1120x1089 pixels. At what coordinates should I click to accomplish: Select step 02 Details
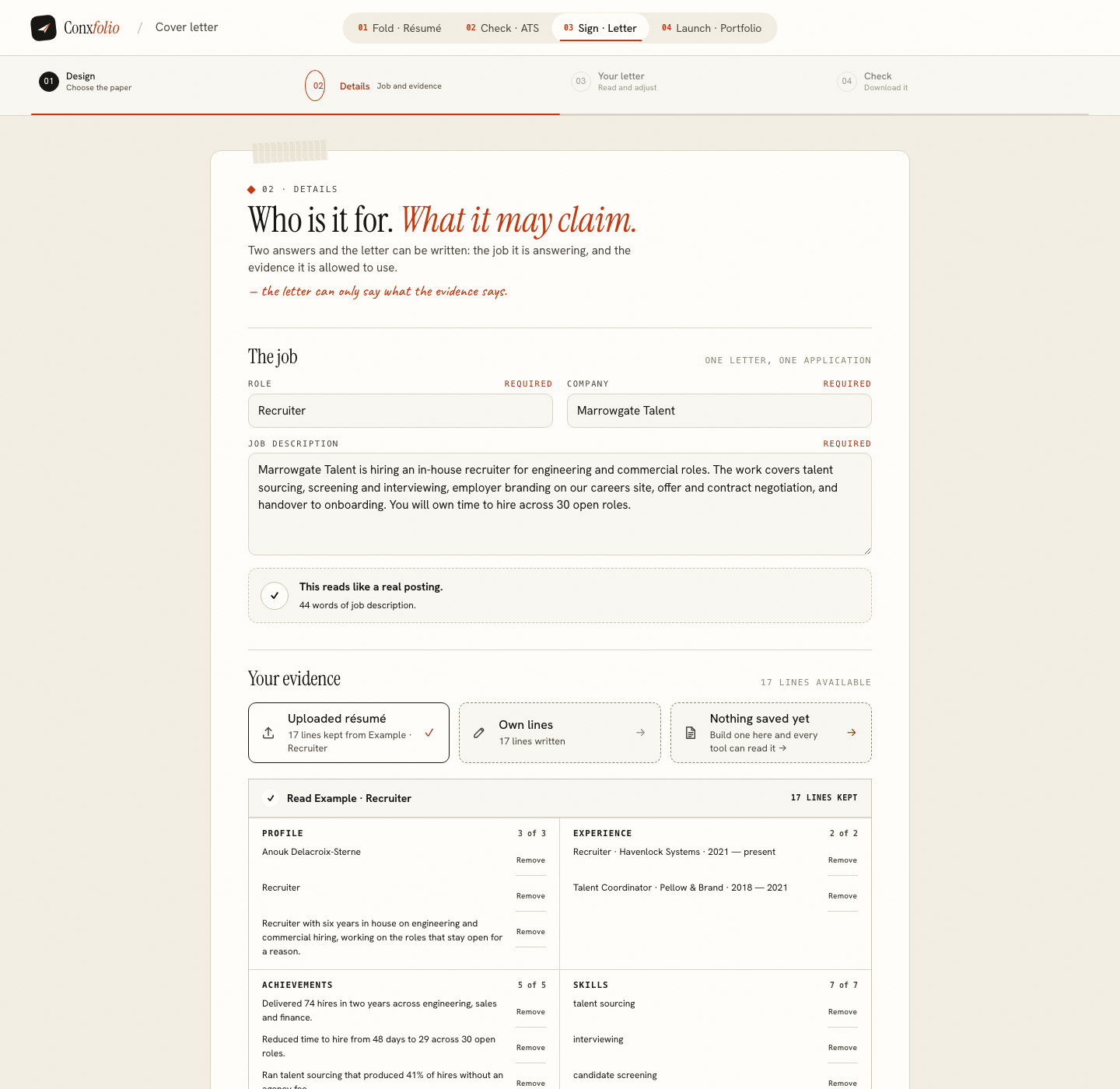[373, 86]
